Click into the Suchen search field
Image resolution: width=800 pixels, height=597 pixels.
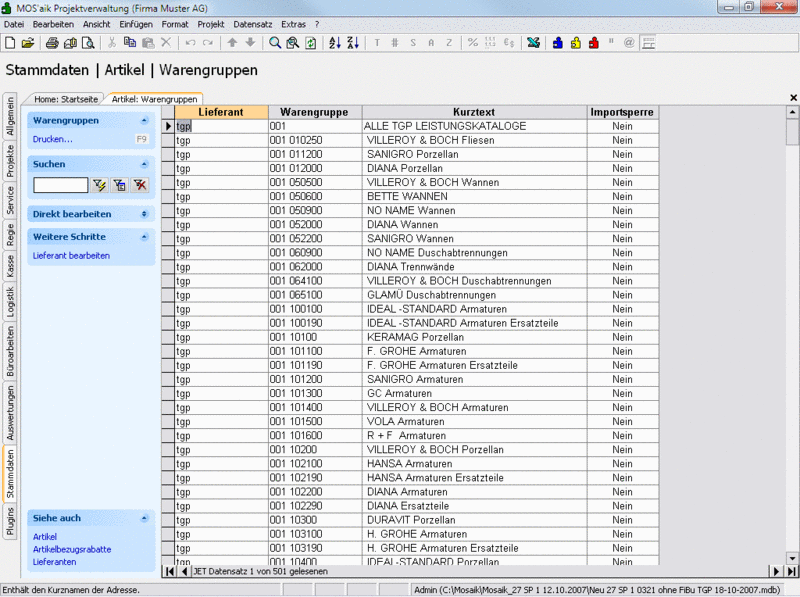[61, 185]
